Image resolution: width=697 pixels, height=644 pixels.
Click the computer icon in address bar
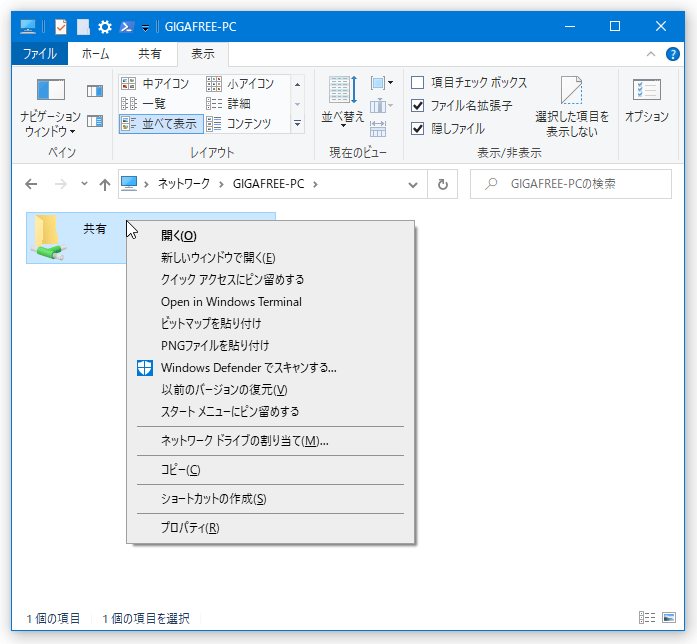coord(129,184)
